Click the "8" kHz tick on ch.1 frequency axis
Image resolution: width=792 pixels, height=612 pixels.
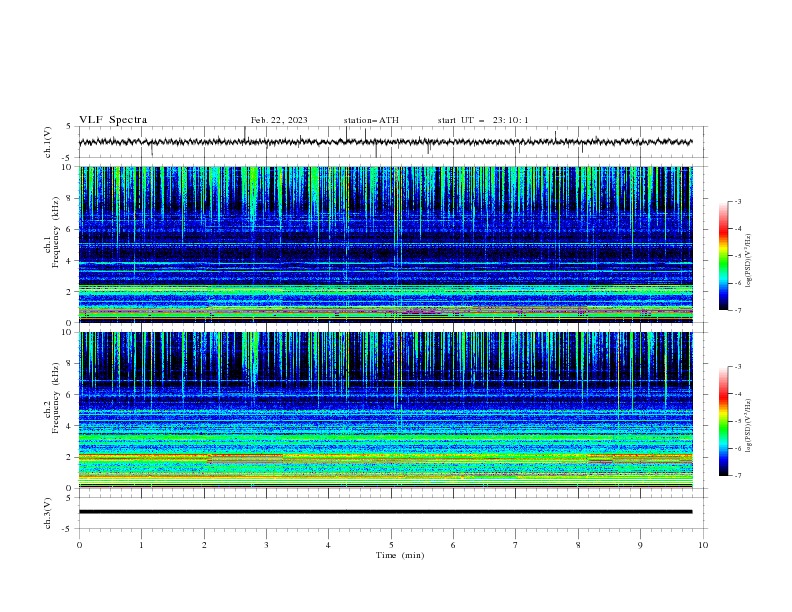71,198
